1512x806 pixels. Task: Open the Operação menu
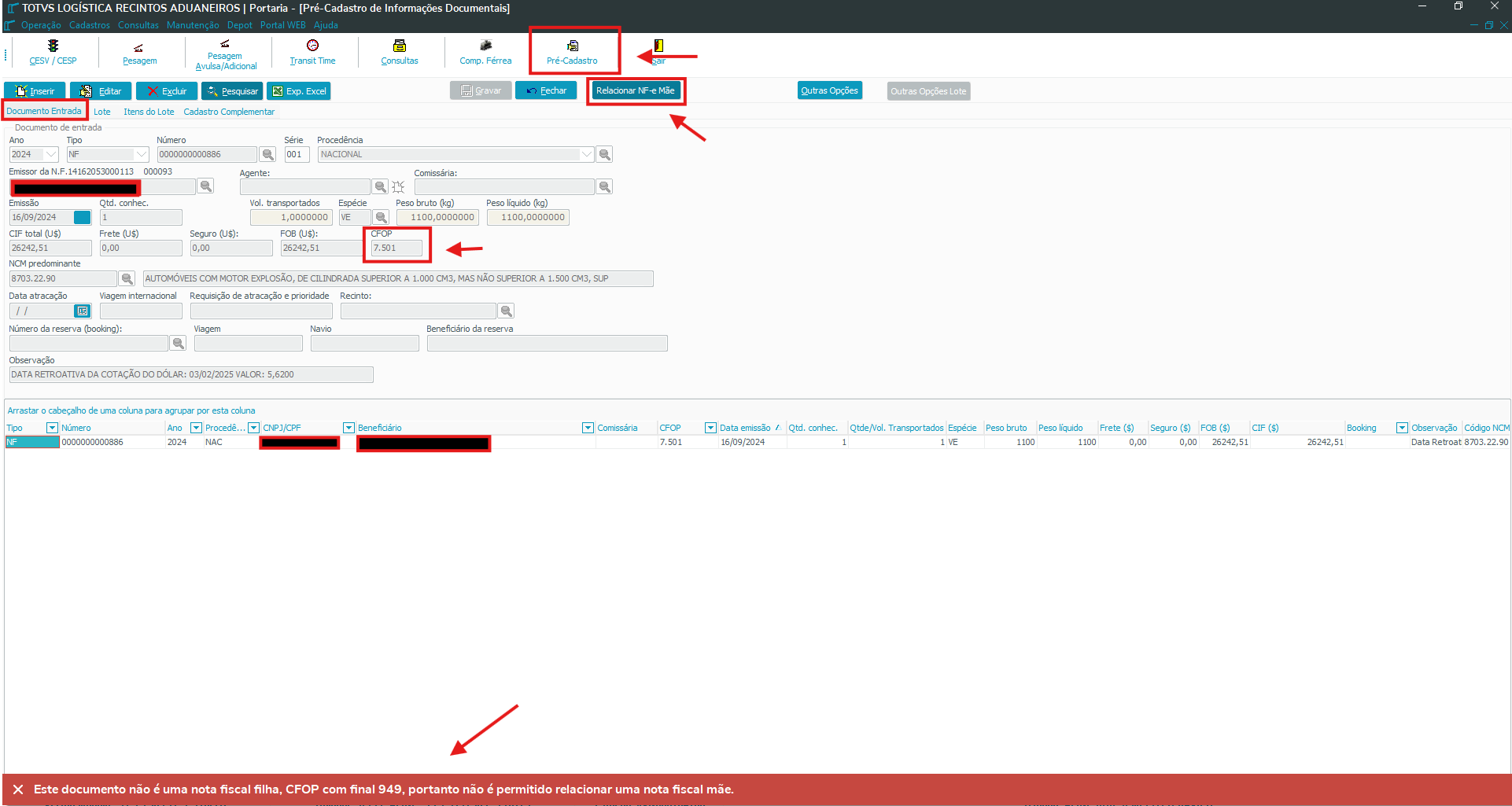pyautogui.click(x=41, y=25)
